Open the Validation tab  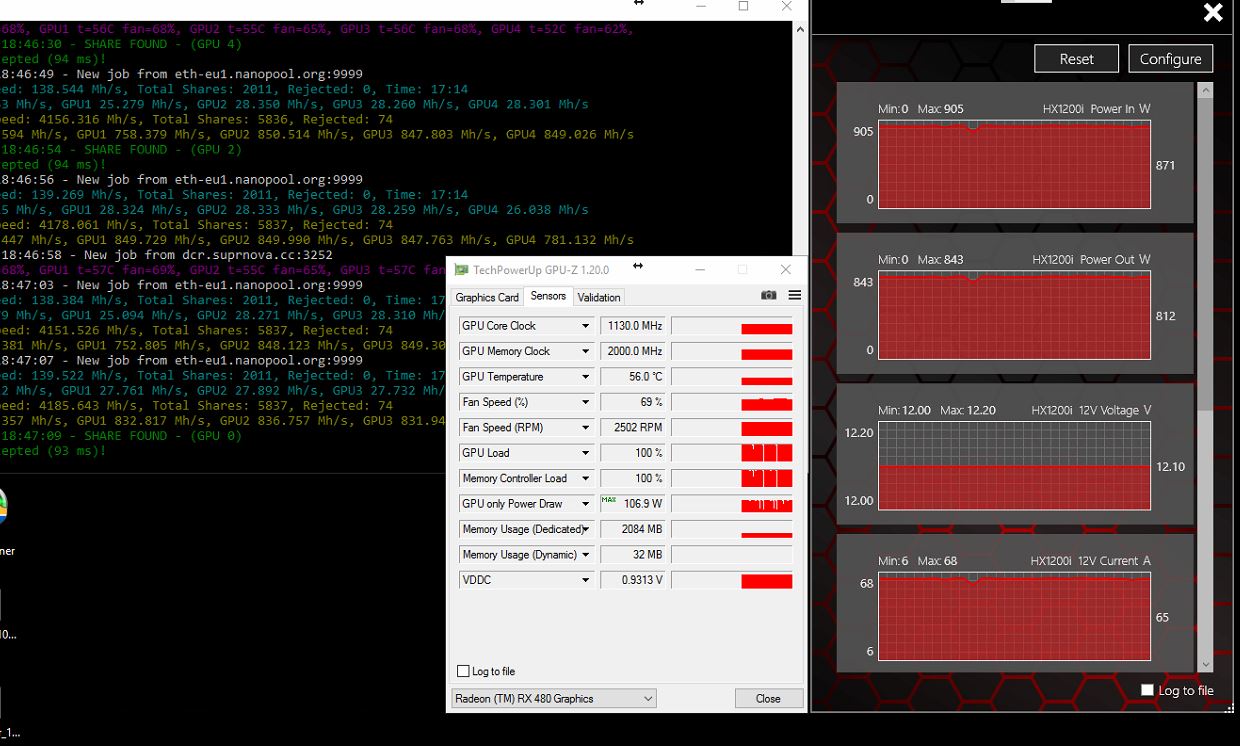599,297
